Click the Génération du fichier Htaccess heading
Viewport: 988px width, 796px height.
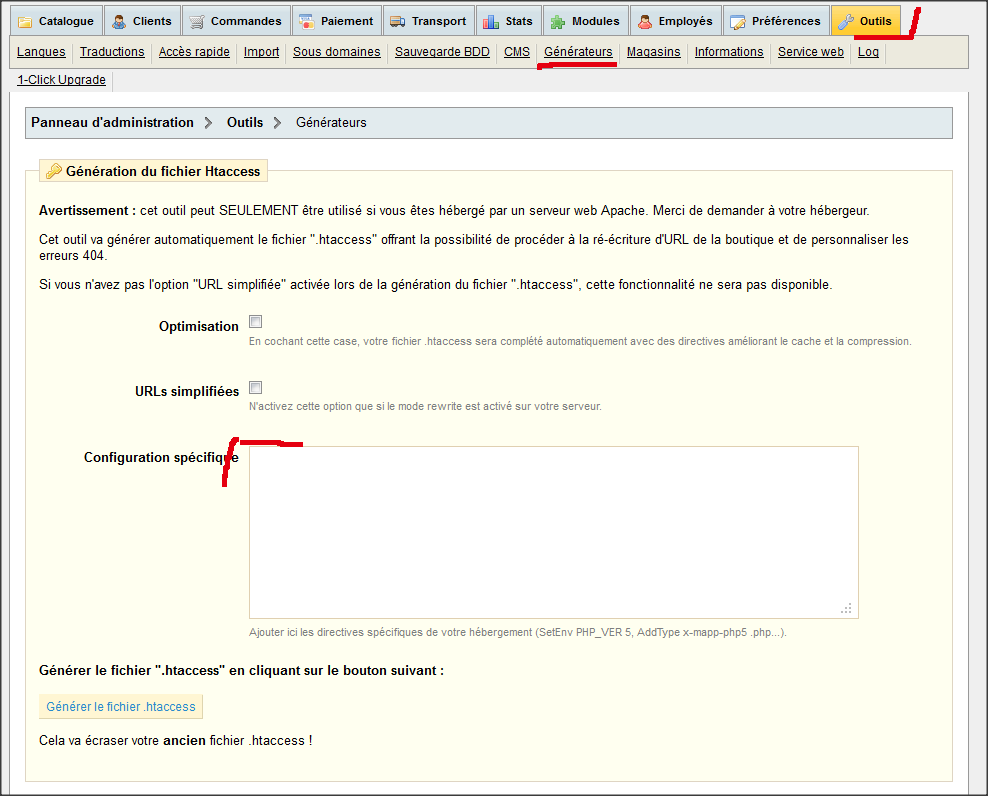coord(163,171)
